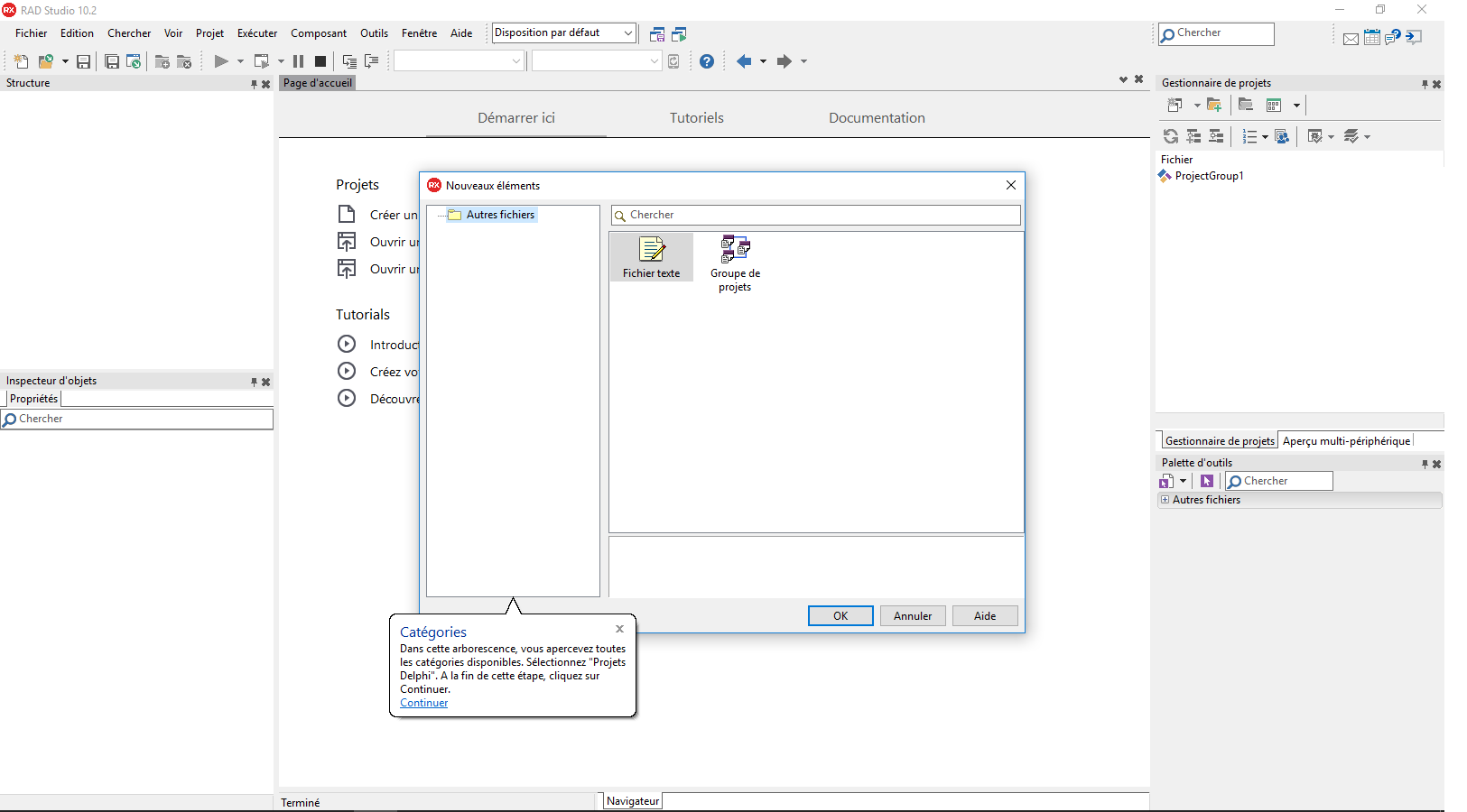Click the purple pointer icon in Palette d'outils
The height and width of the screenshot is (812, 1467).
tap(1207, 481)
